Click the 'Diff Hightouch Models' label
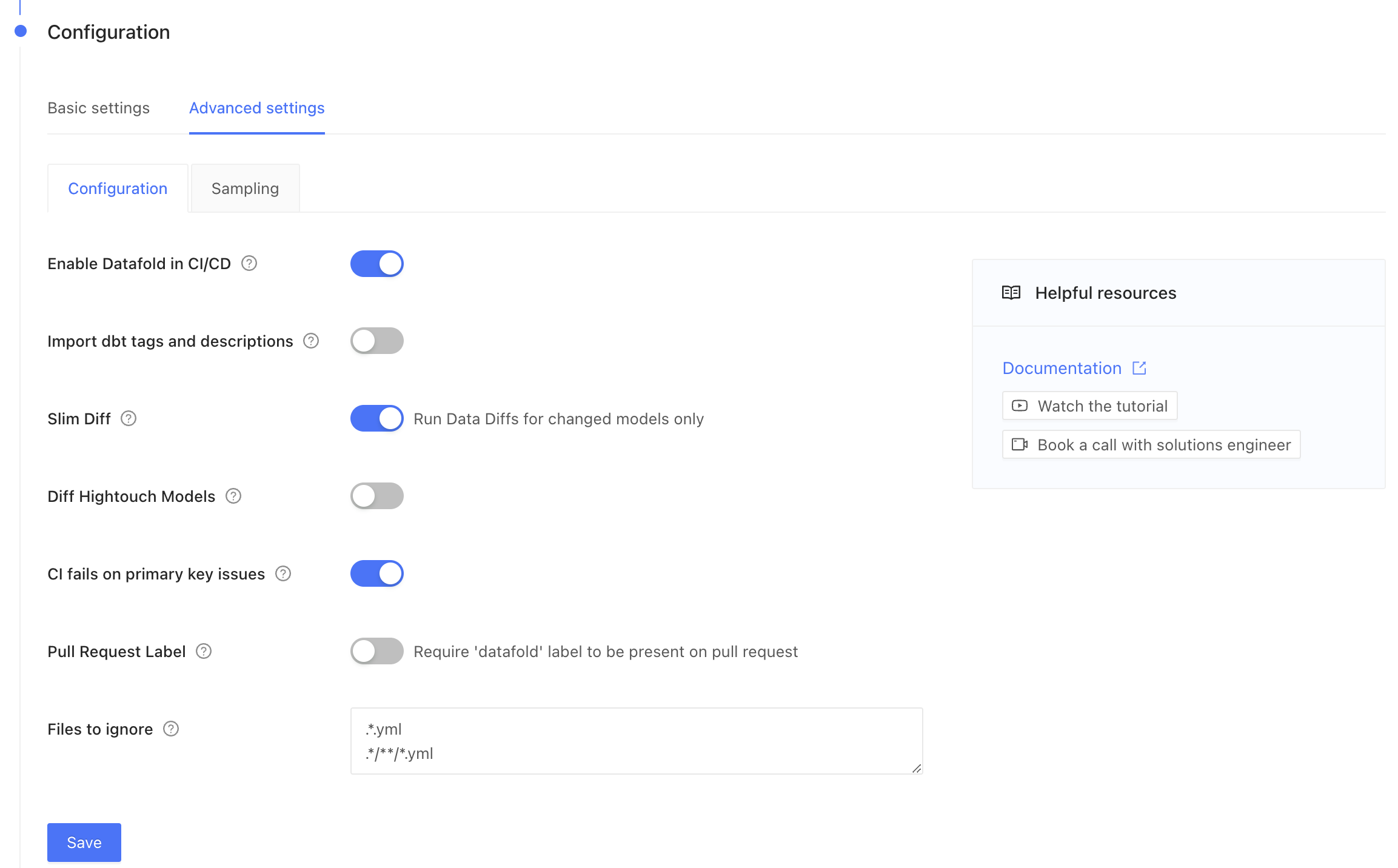1398x868 pixels. 132,496
